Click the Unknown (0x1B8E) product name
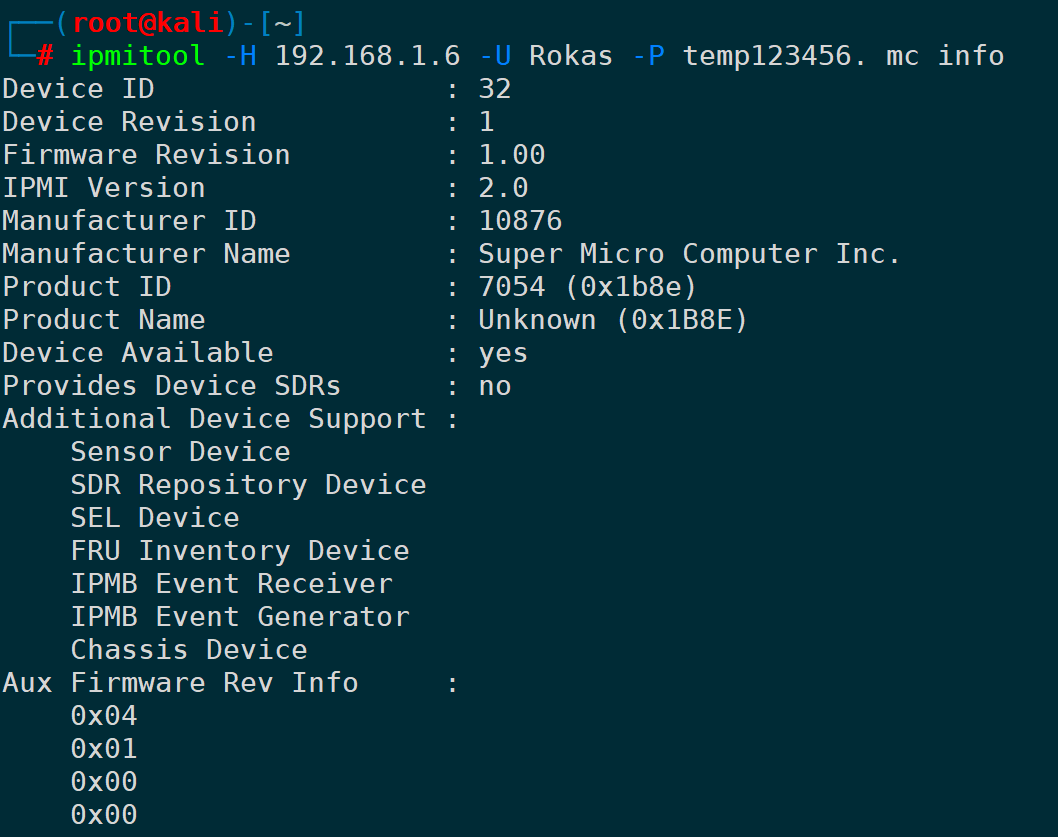 (x=612, y=320)
